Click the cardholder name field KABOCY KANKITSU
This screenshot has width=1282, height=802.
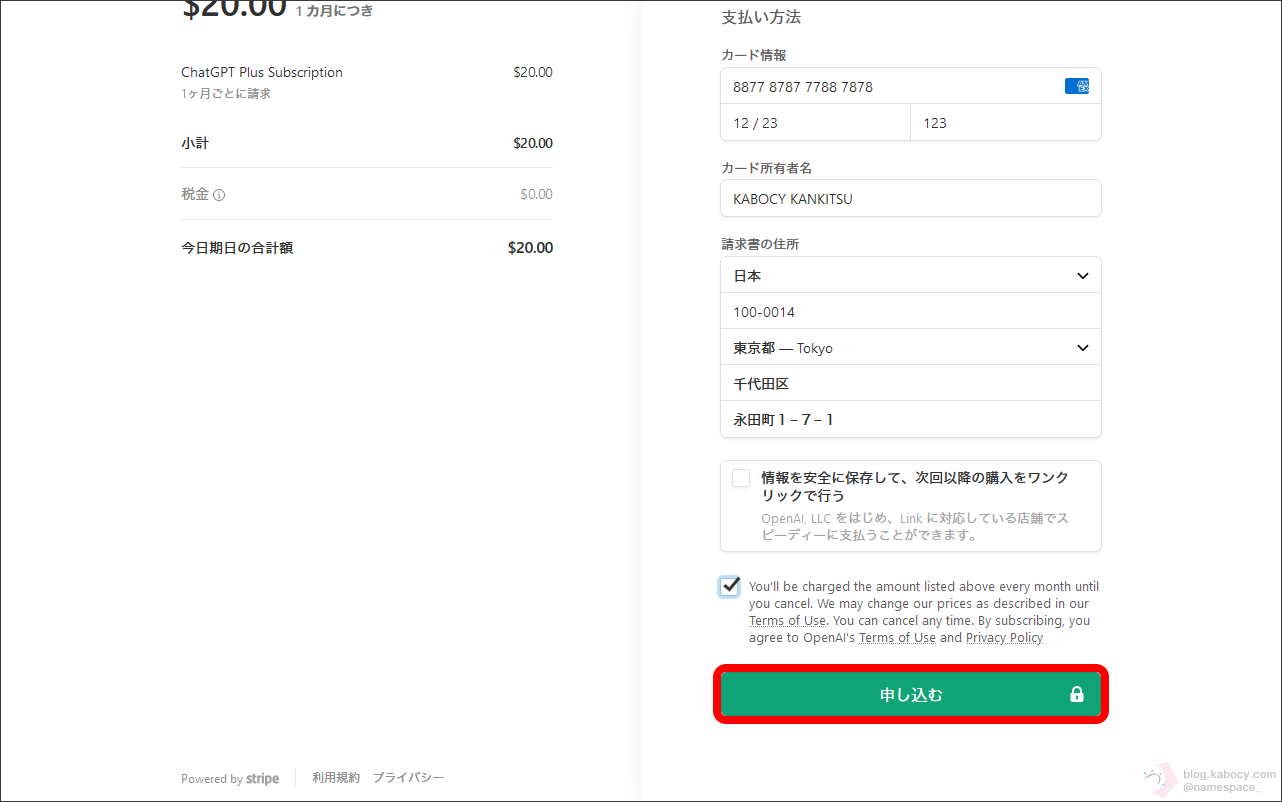910,198
